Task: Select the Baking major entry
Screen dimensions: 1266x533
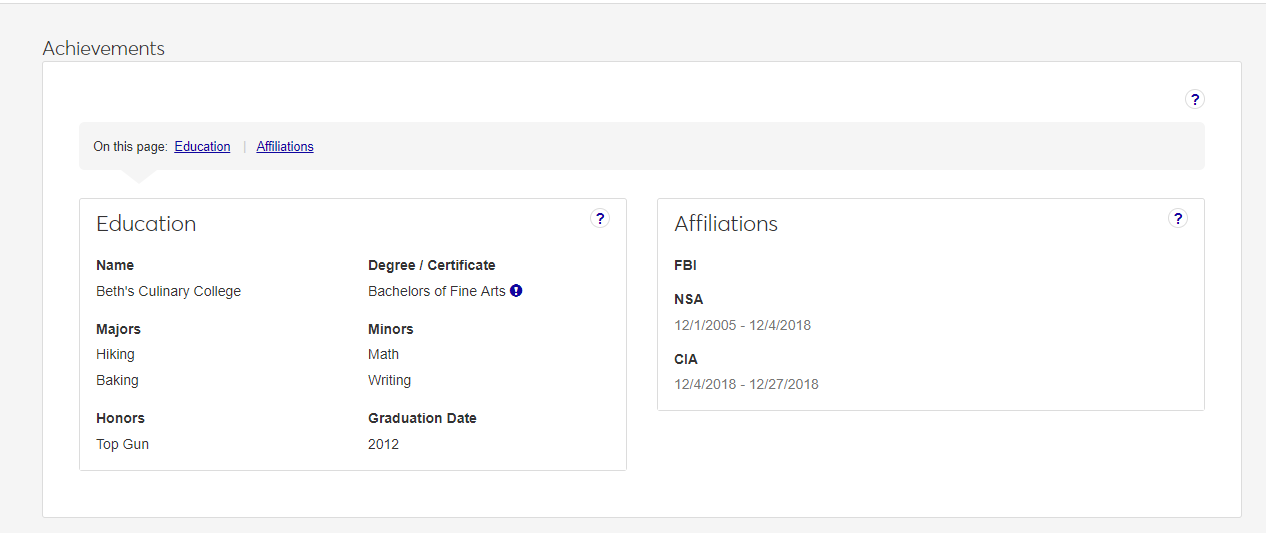Action: [x=117, y=381]
